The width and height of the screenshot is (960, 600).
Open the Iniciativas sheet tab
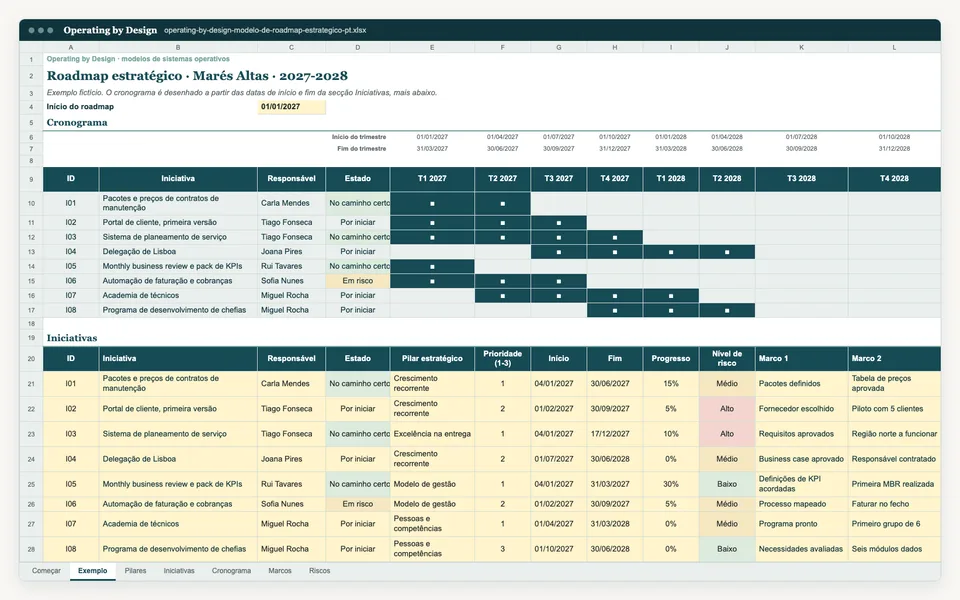coord(179,571)
